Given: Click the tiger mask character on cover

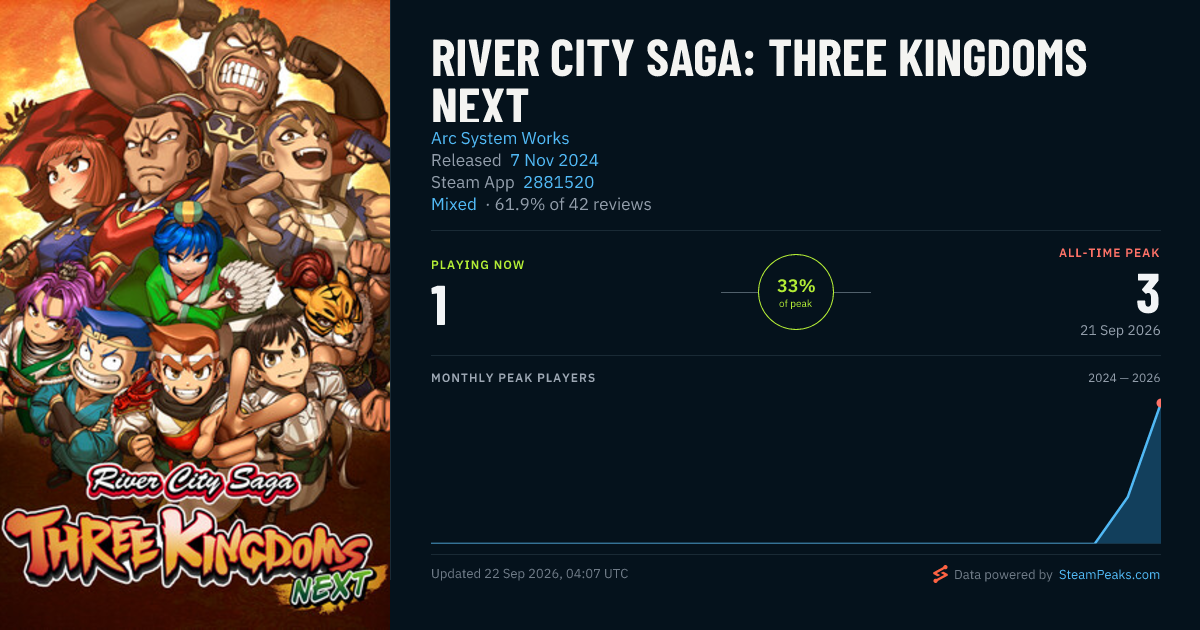Looking at the screenshot, I should 331,307.
